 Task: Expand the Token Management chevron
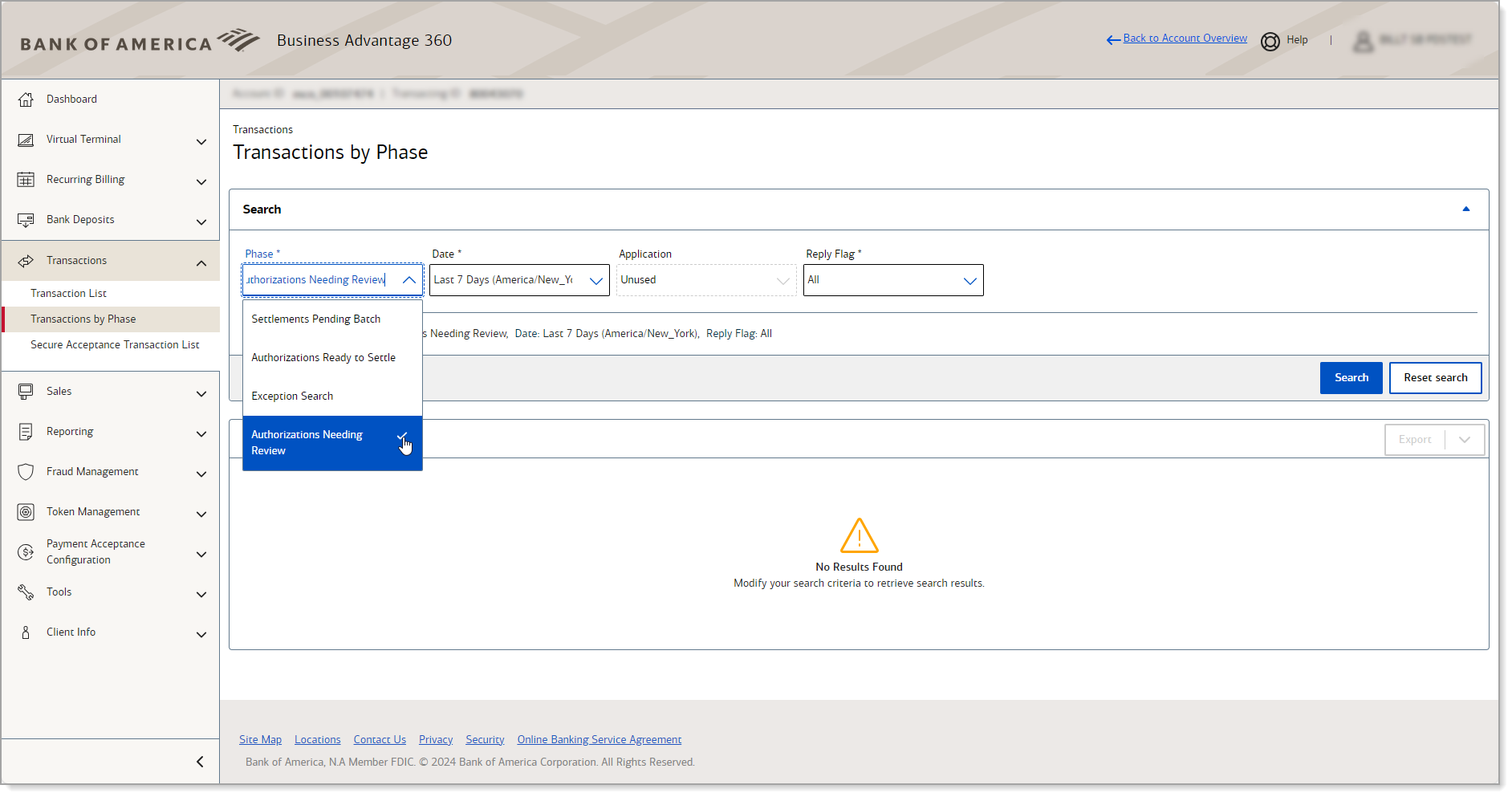pos(201,514)
